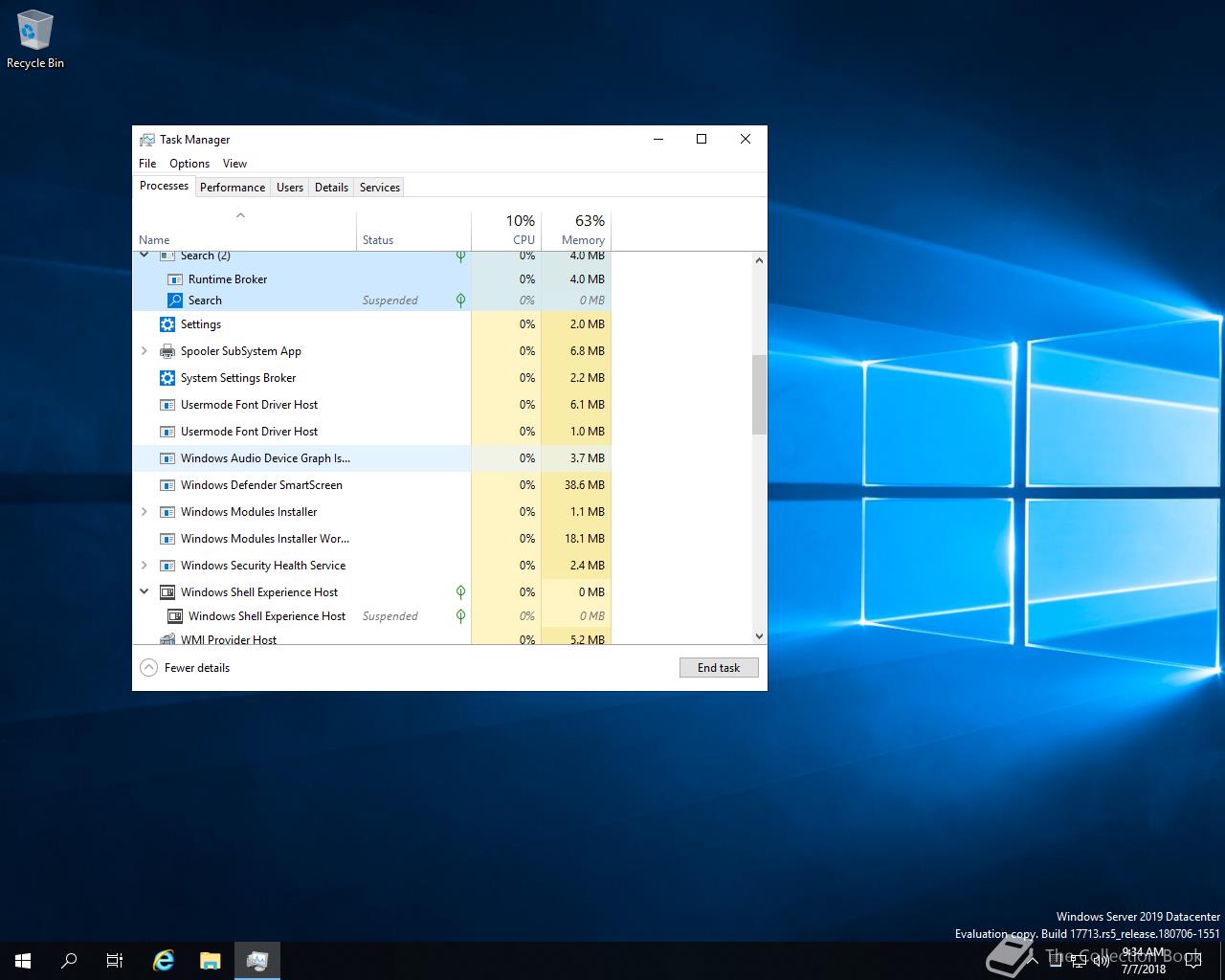Viewport: 1225px width, 980px height.
Task: Open Task View from the taskbar
Action: 115,961
